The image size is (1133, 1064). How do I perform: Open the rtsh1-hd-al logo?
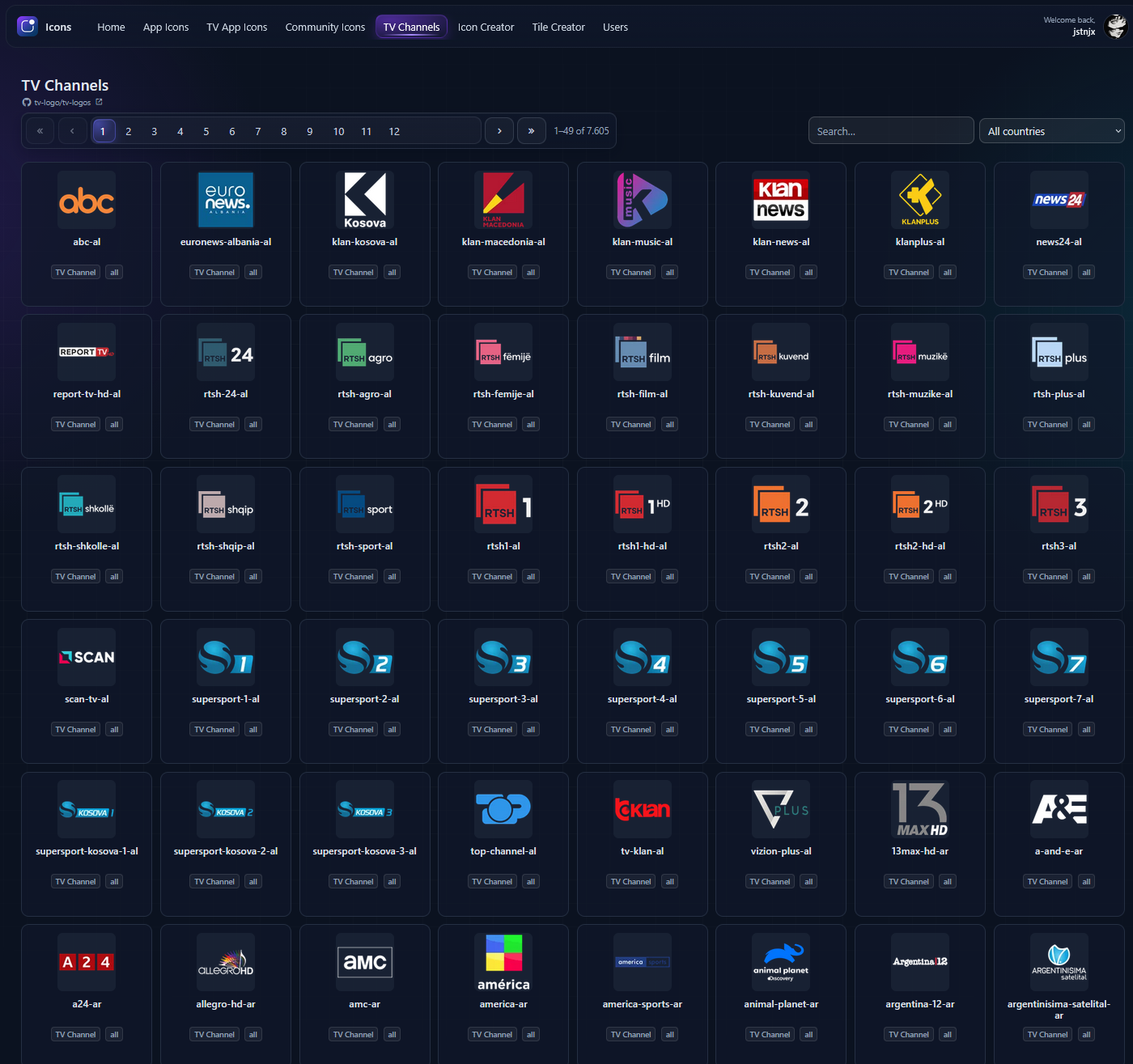(x=643, y=504)
